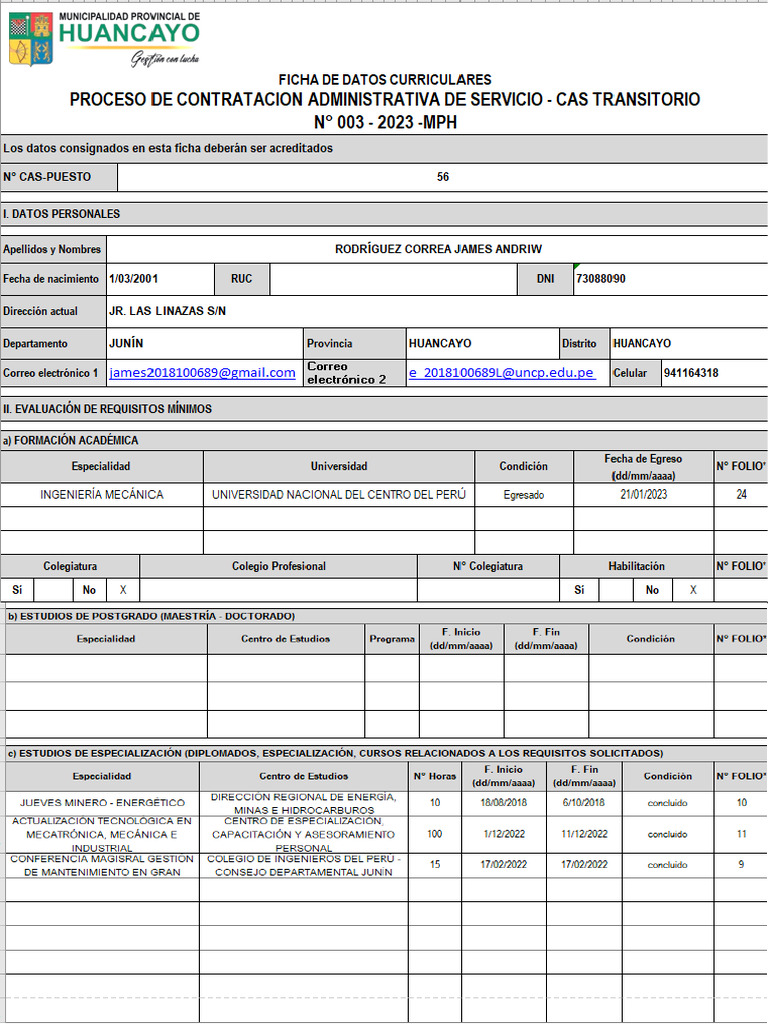Select the birth date 1/03/2001 cell
768x1024 pixels.
134,279
